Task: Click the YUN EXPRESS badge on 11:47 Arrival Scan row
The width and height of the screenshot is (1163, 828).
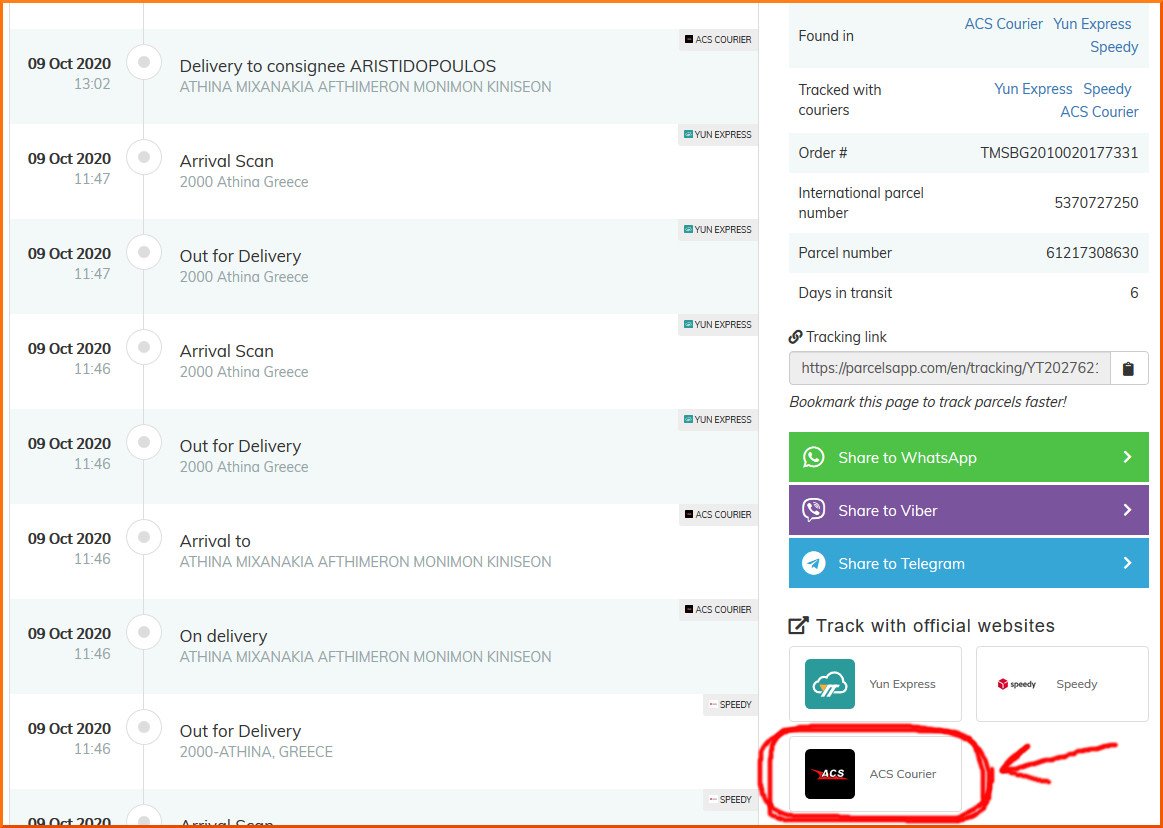Action: (x=717, y=134)
